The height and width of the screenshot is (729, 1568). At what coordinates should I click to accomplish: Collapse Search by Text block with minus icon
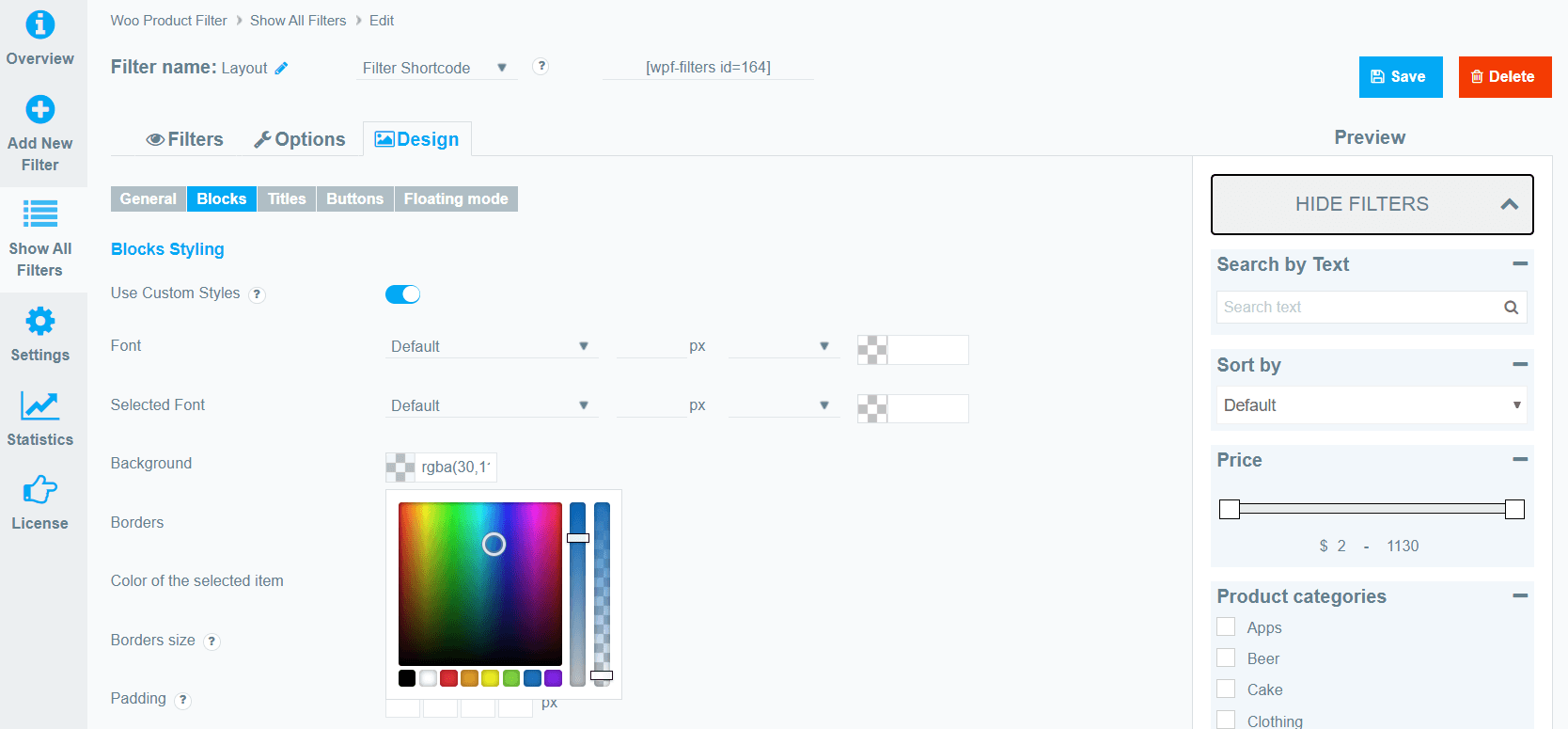click(1520, 264)
